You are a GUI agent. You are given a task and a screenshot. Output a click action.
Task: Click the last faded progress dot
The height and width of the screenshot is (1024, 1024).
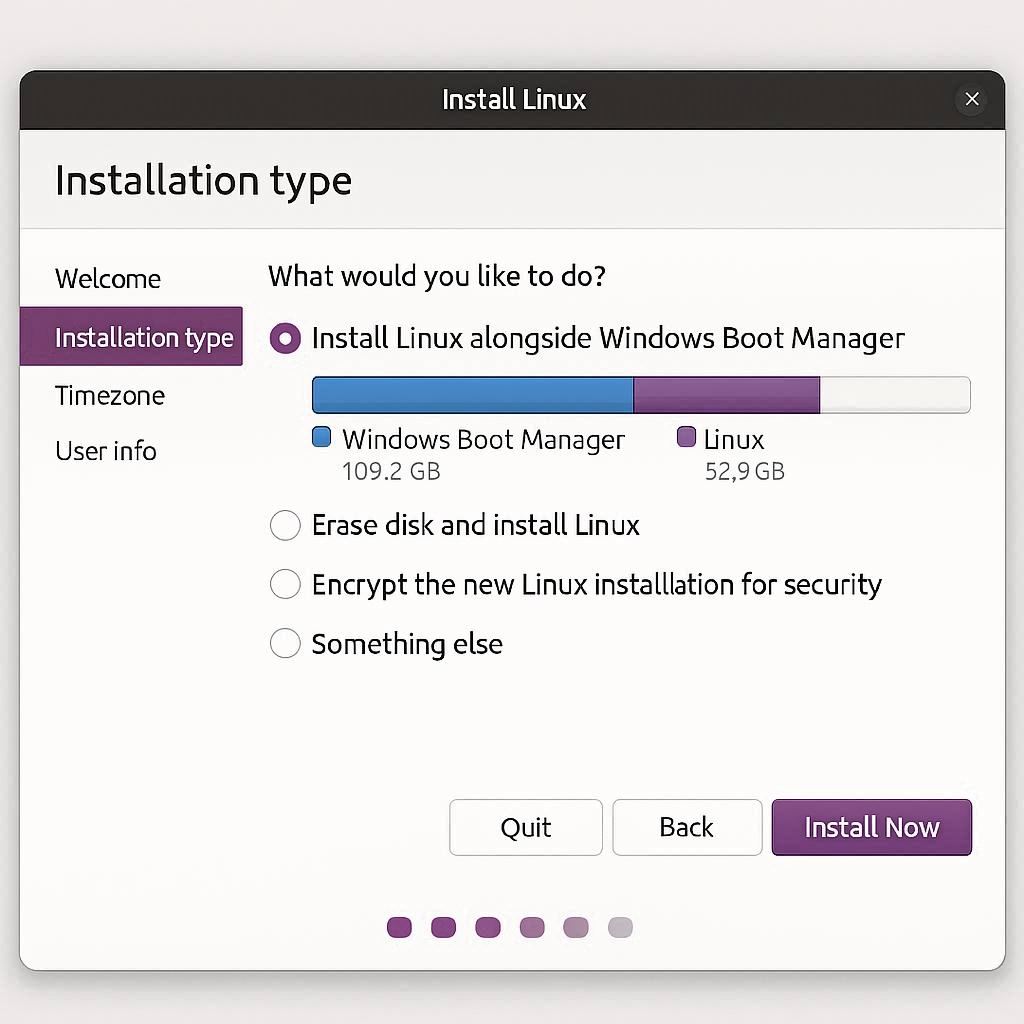[620, 927]
